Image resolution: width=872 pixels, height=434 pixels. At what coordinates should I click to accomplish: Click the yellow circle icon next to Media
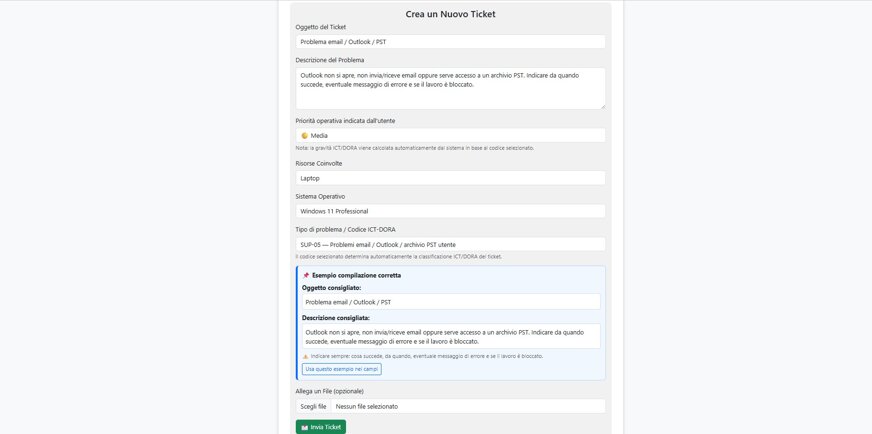coord(304,135)
